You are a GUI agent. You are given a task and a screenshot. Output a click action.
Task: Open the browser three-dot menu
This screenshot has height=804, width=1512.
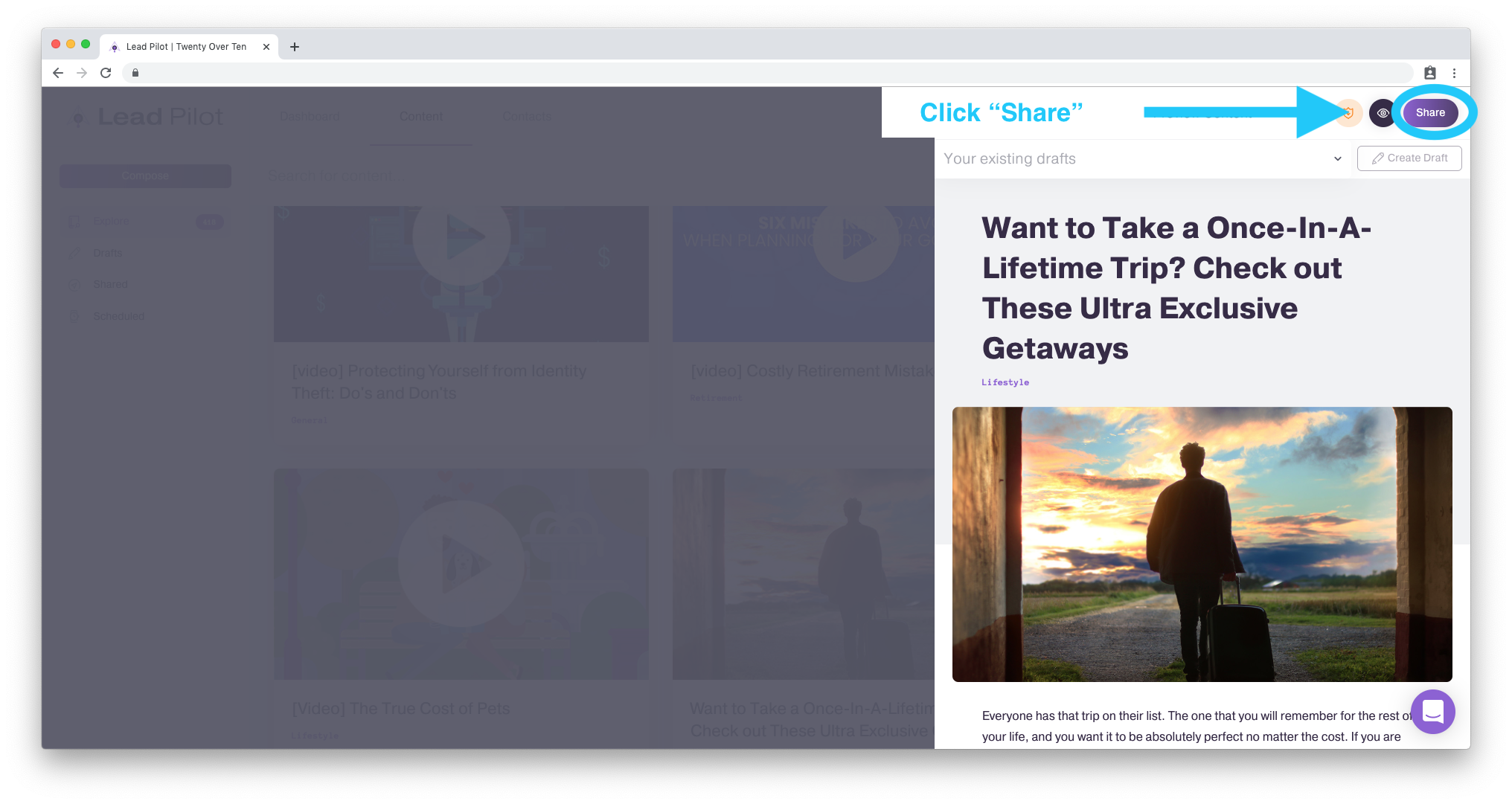(1454, 73)
